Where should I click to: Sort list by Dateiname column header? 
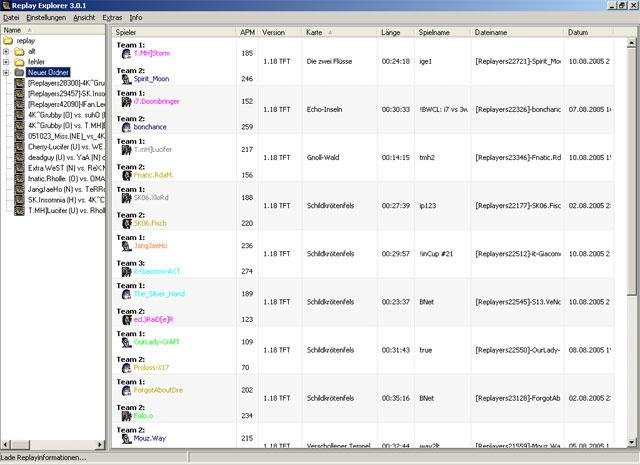(517, 32)
